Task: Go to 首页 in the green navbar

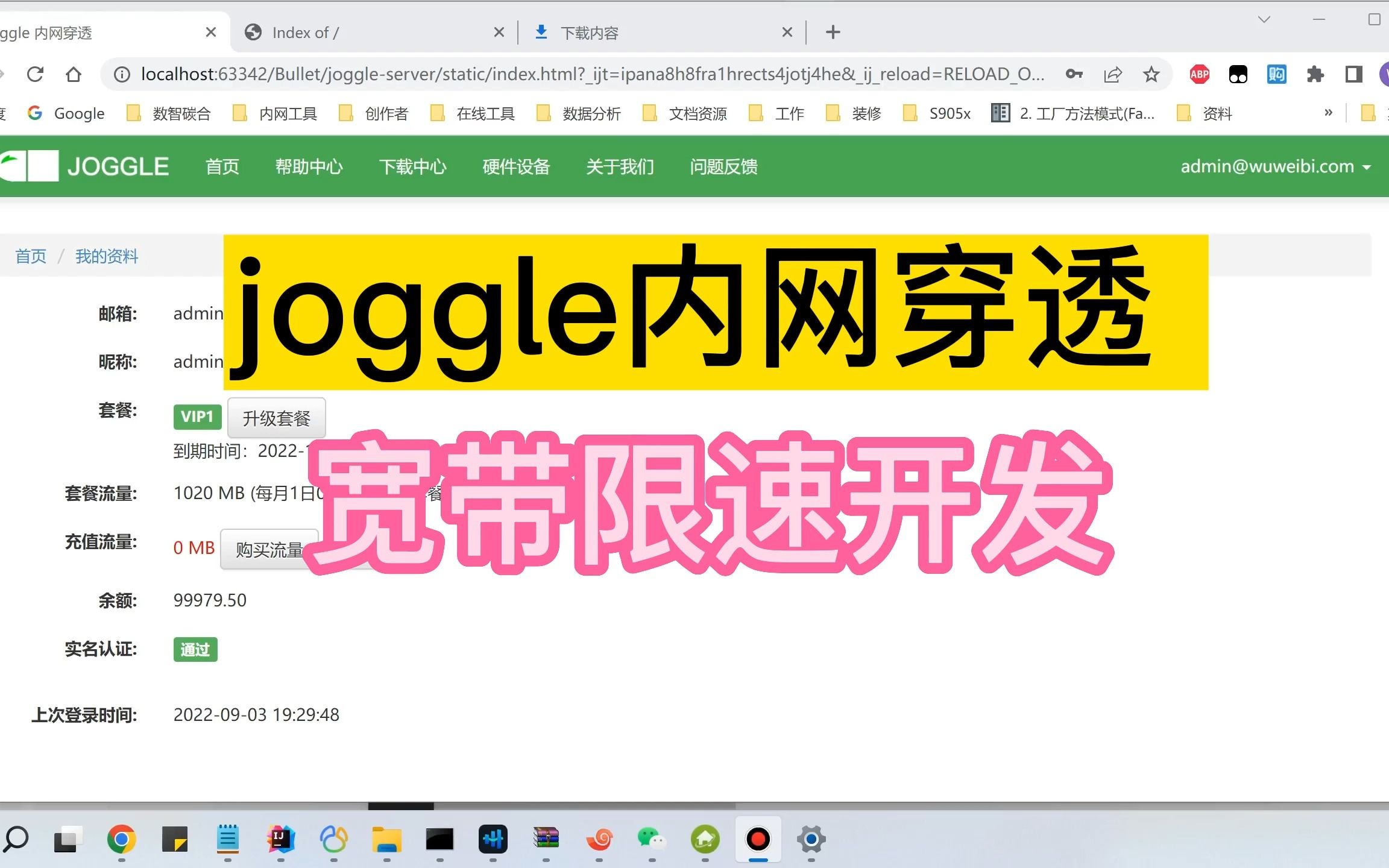Action: click(x=222, y=166)
